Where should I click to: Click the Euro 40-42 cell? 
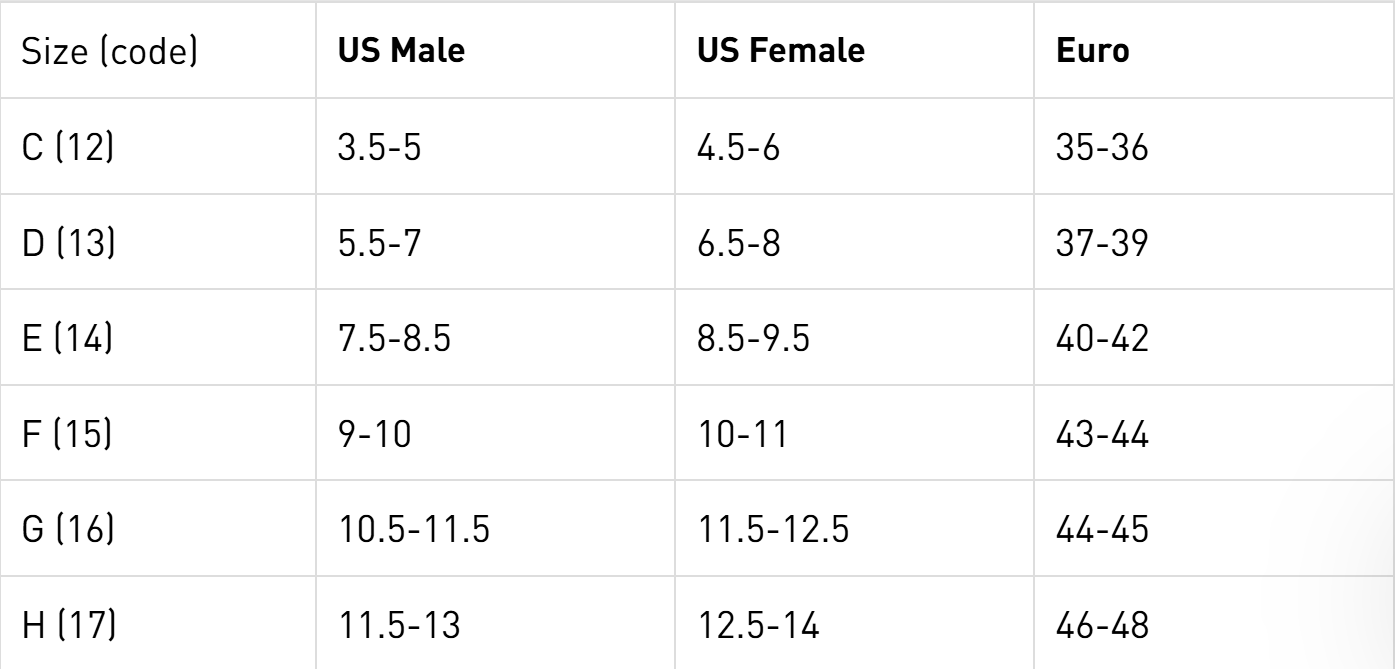[1102, 338]
